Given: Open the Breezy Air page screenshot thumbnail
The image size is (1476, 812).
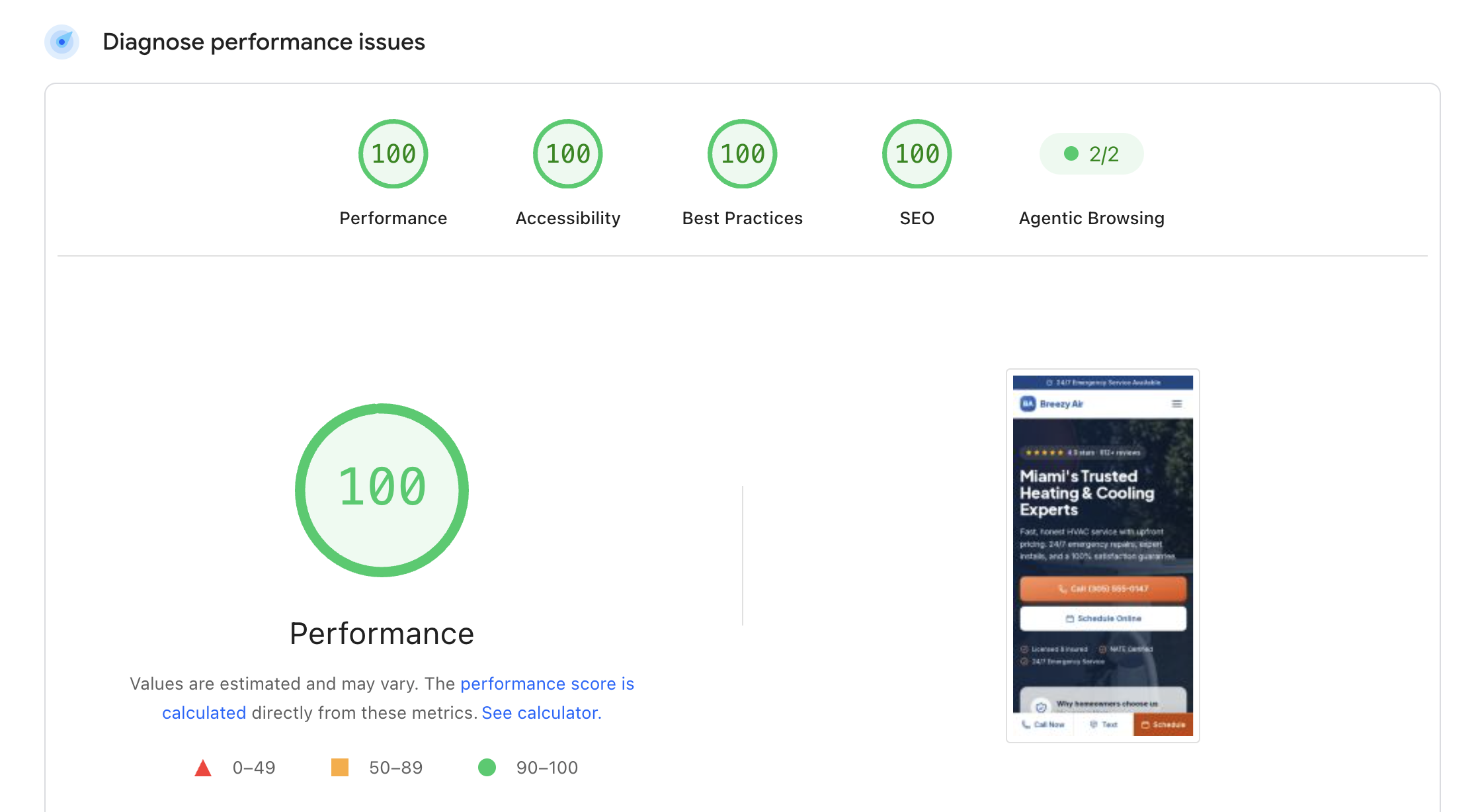Looking at the screenshot, I should [1103, 555].
